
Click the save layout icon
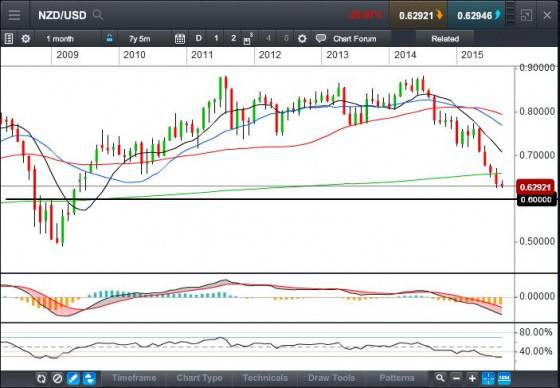247,39
